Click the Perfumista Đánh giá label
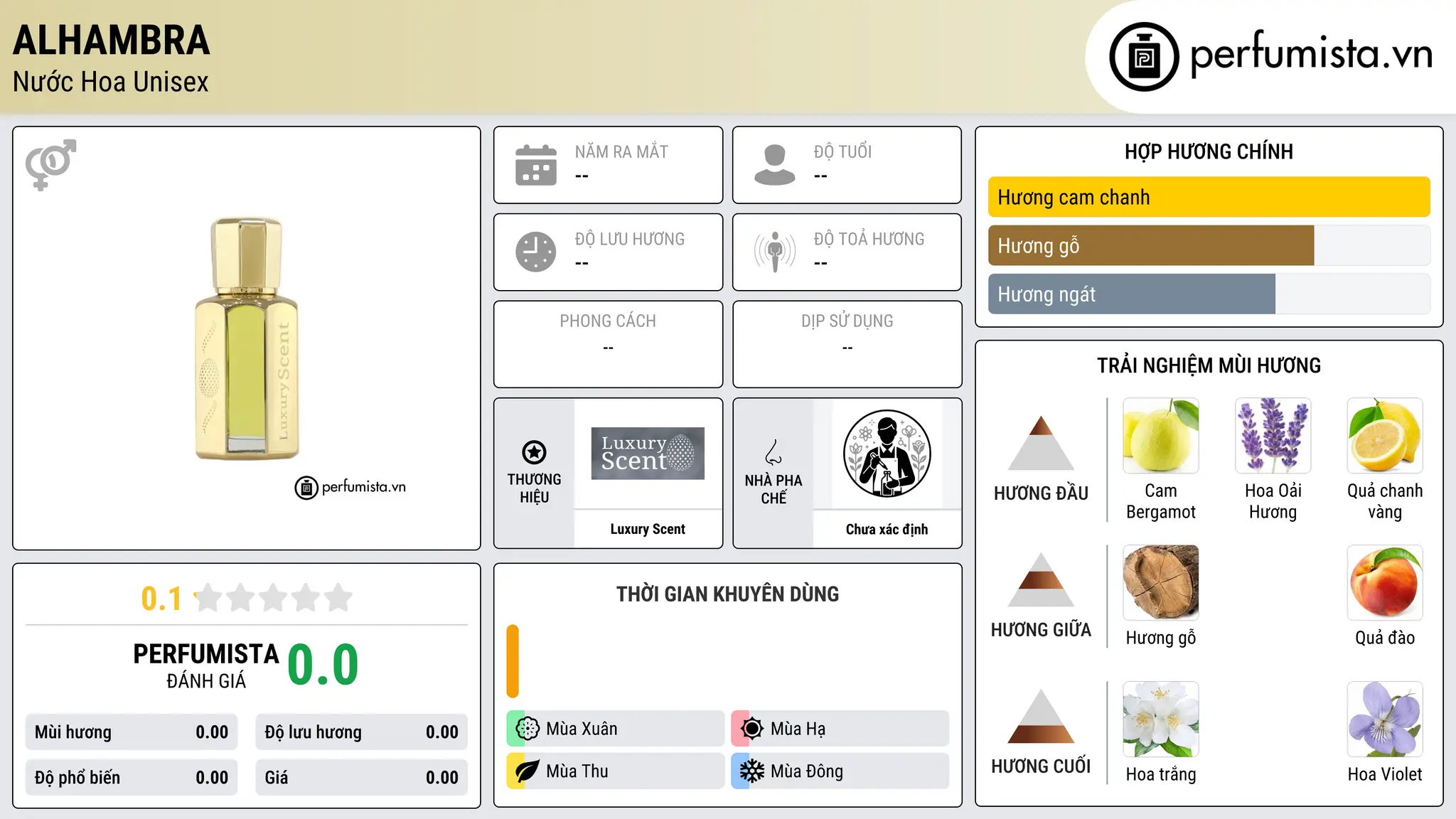Image resolution: width=1456 pixels, height=819 pixels. pos(206,665)
